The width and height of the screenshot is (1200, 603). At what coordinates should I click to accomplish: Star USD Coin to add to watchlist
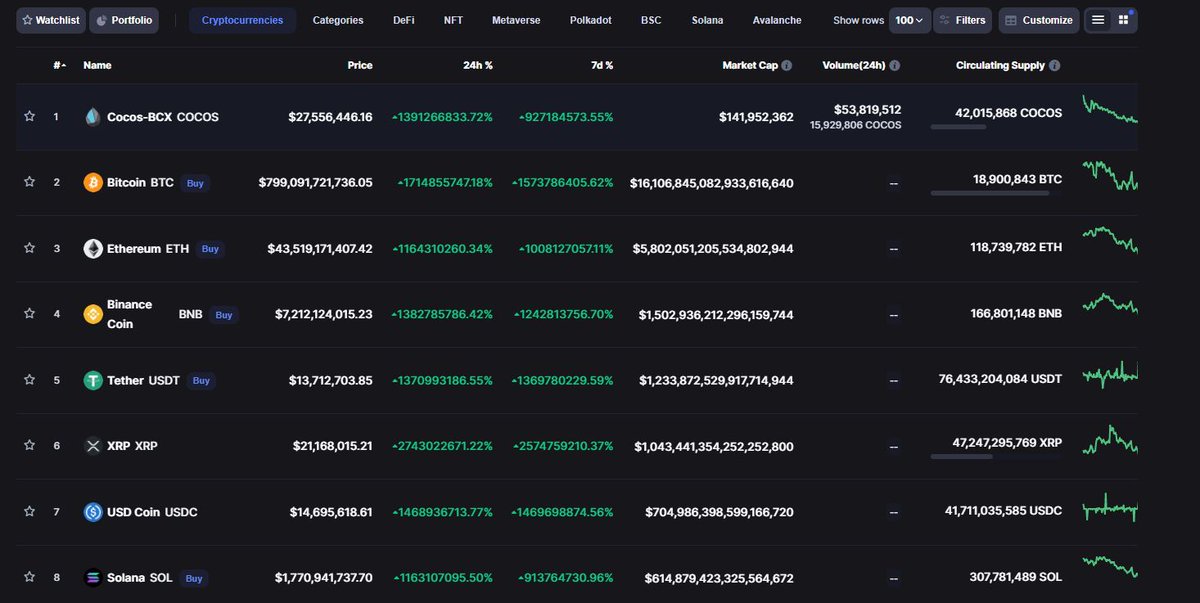(x=29, y=511)
